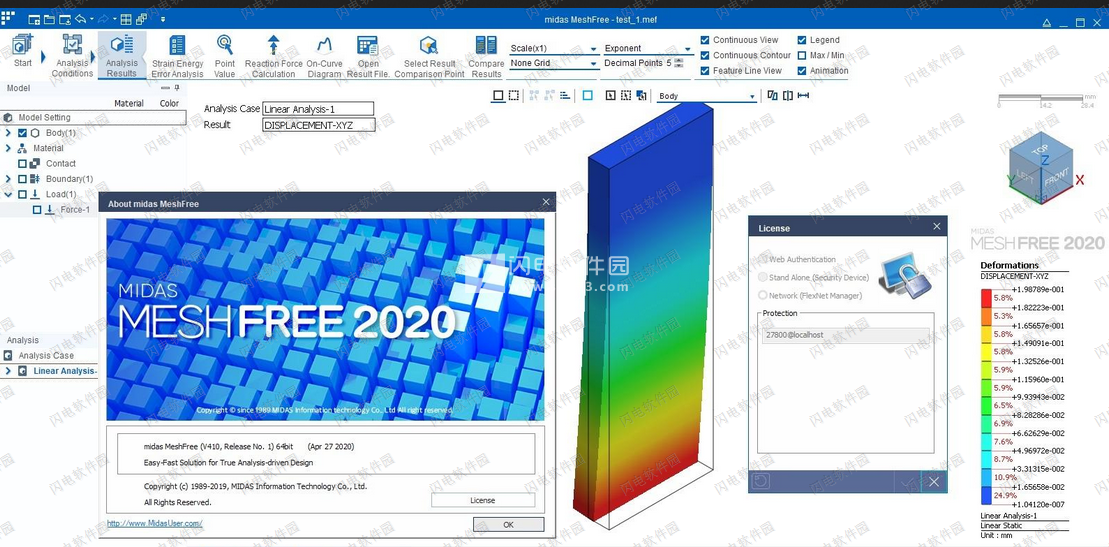Open Reaction Force Calculation
This screenshot has height=547, width=1109.
click(x=274, y=56)
